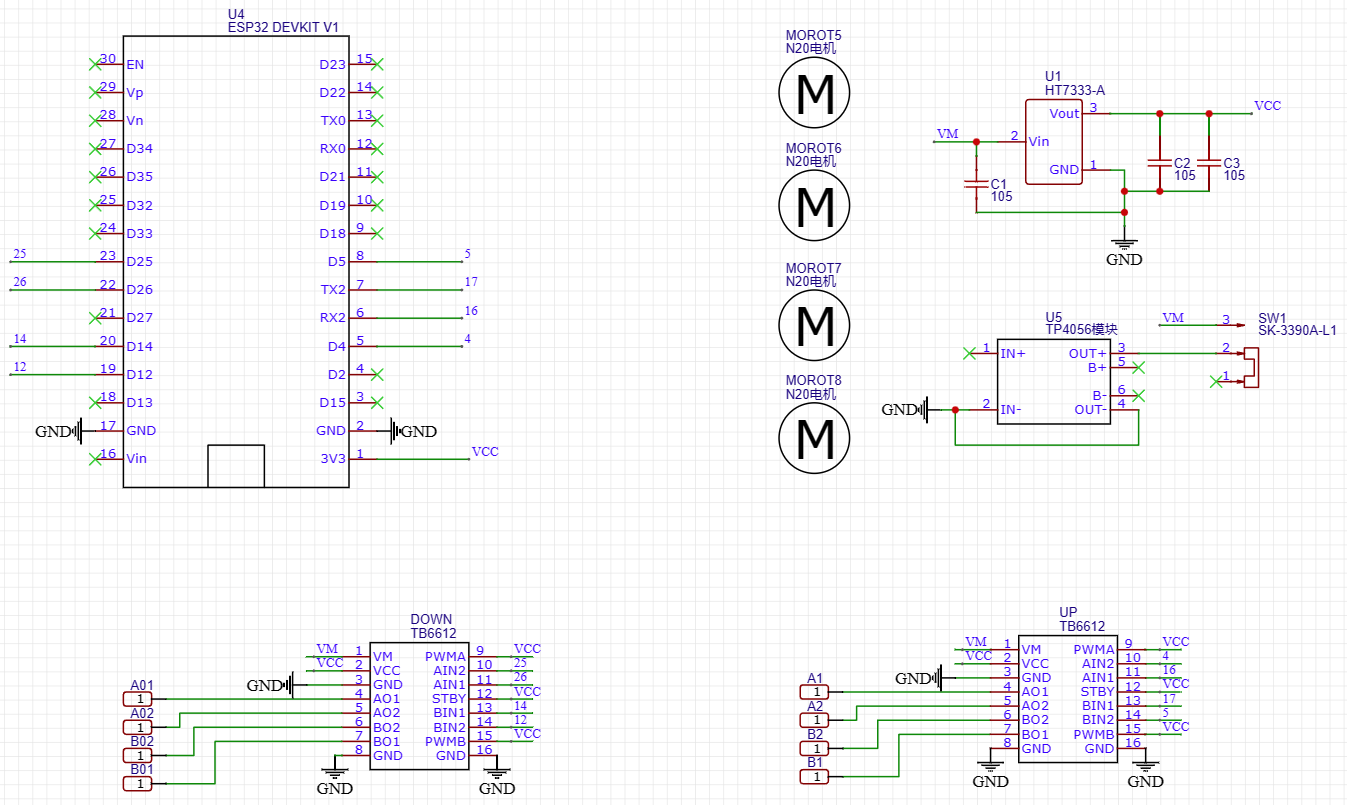Image resolution: width=1347 pixels, height=805 pixels.
Task: Click the STBY pin label on DOWN TB6612
Action: click(449, 699)
